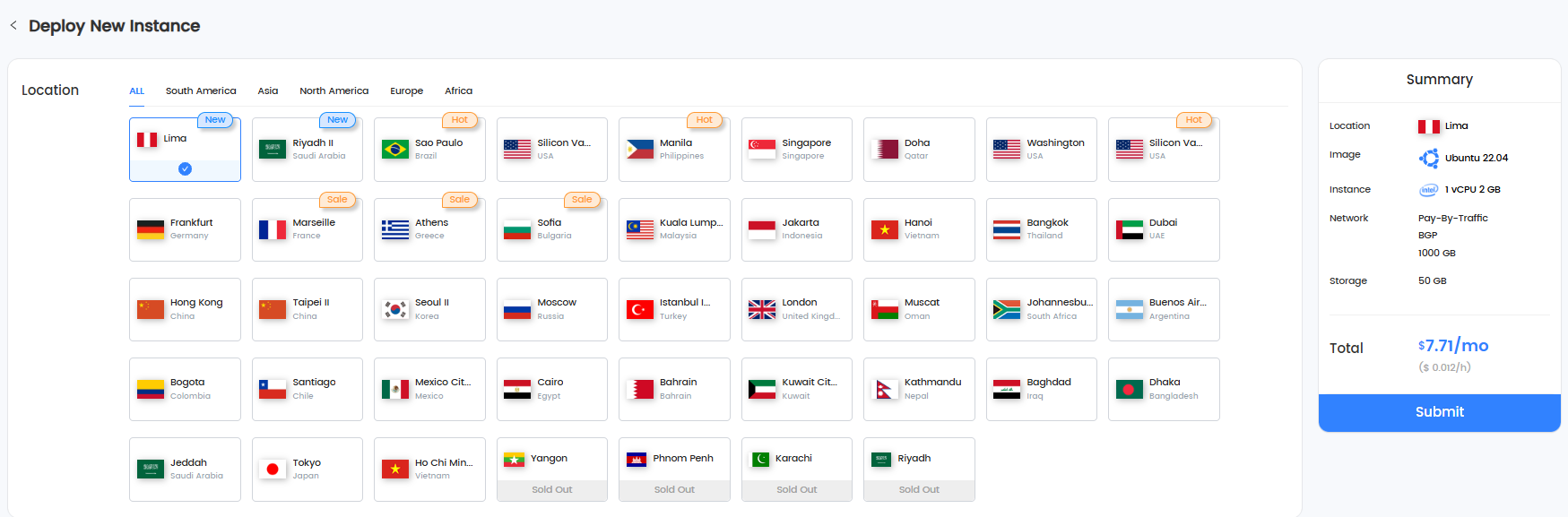This screenshot has height=517, width=1568.
Task: Choose the Dubai UAE location option
Action: [x=1163, y=230]
